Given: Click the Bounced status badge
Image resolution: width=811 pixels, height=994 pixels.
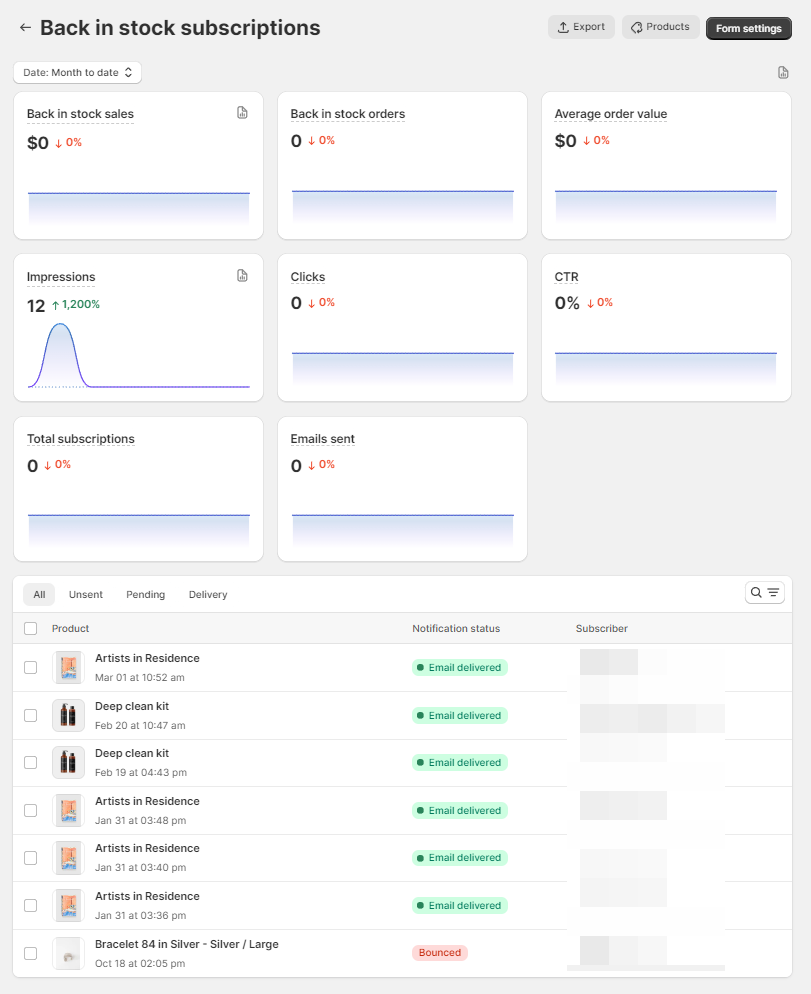Looking at the screenshot, I should click(439, 953).
